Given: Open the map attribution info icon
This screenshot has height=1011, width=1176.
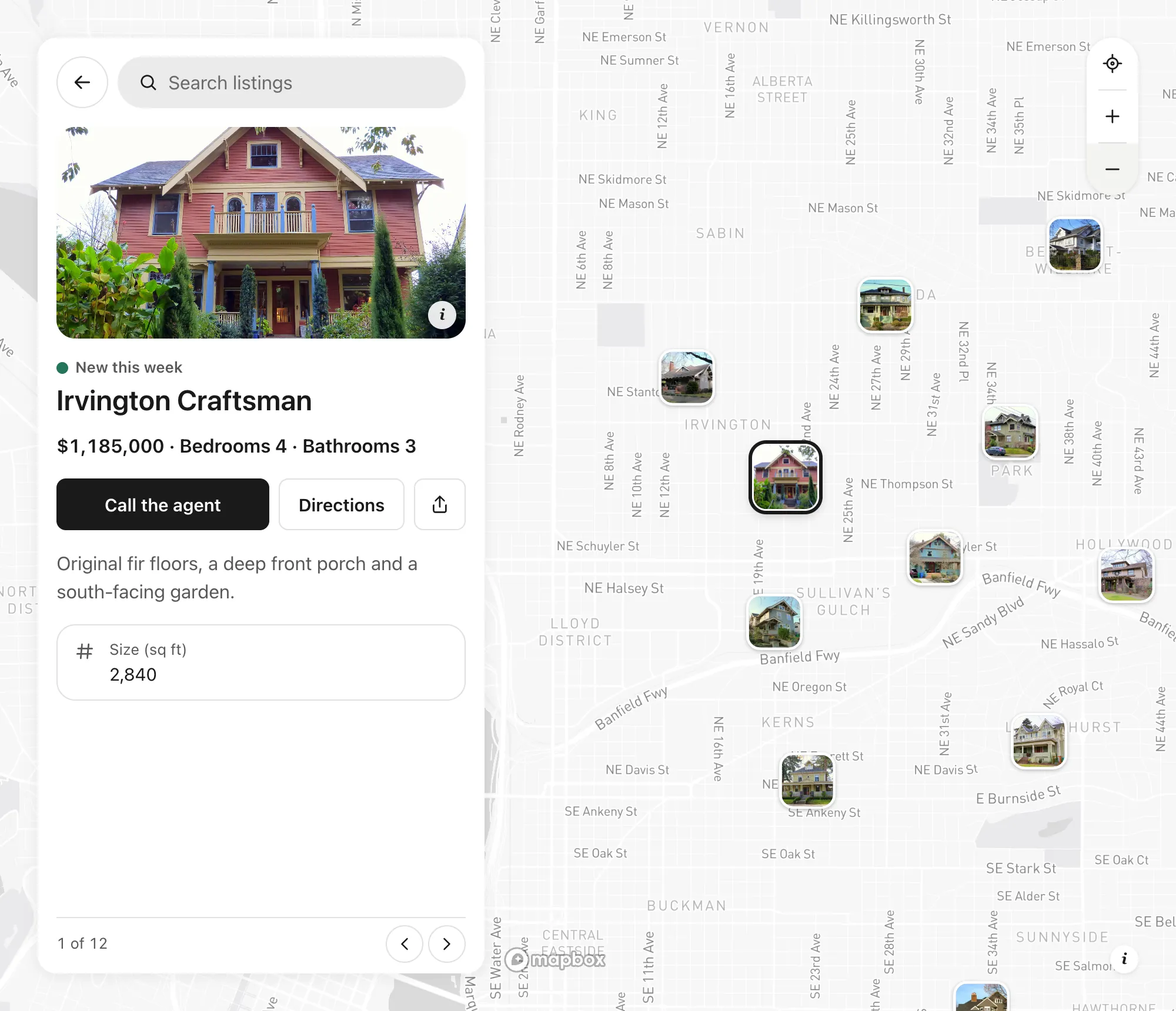Looking at the screenshot, I should pos(1124,959).
